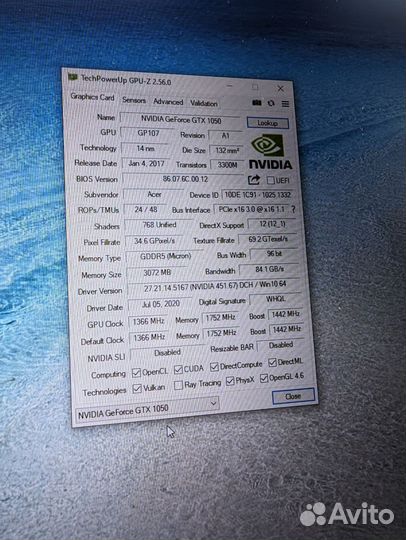Click the GPU-Z title bar app icon
The image size is (406, 540).
73,77
